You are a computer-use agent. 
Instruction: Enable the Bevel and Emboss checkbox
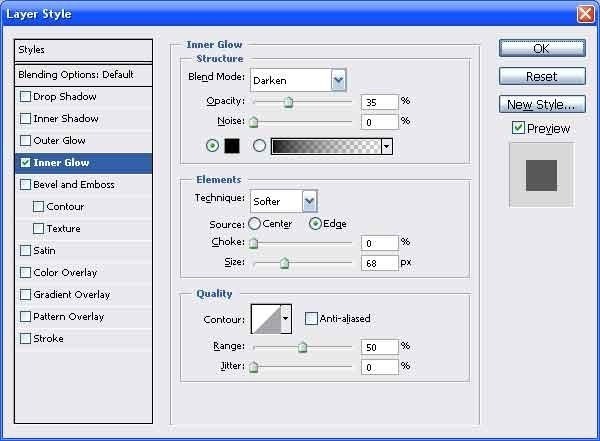point(25,185)
